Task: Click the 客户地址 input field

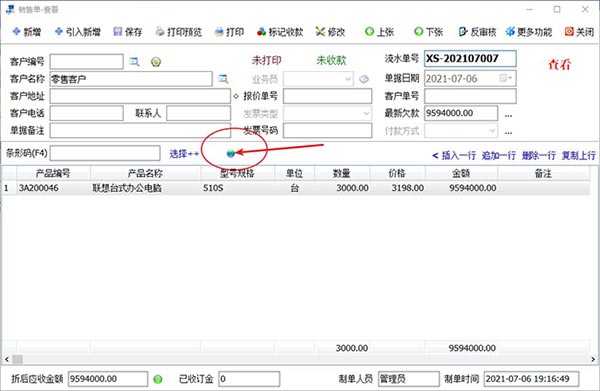Action: (x=140, y=96)
